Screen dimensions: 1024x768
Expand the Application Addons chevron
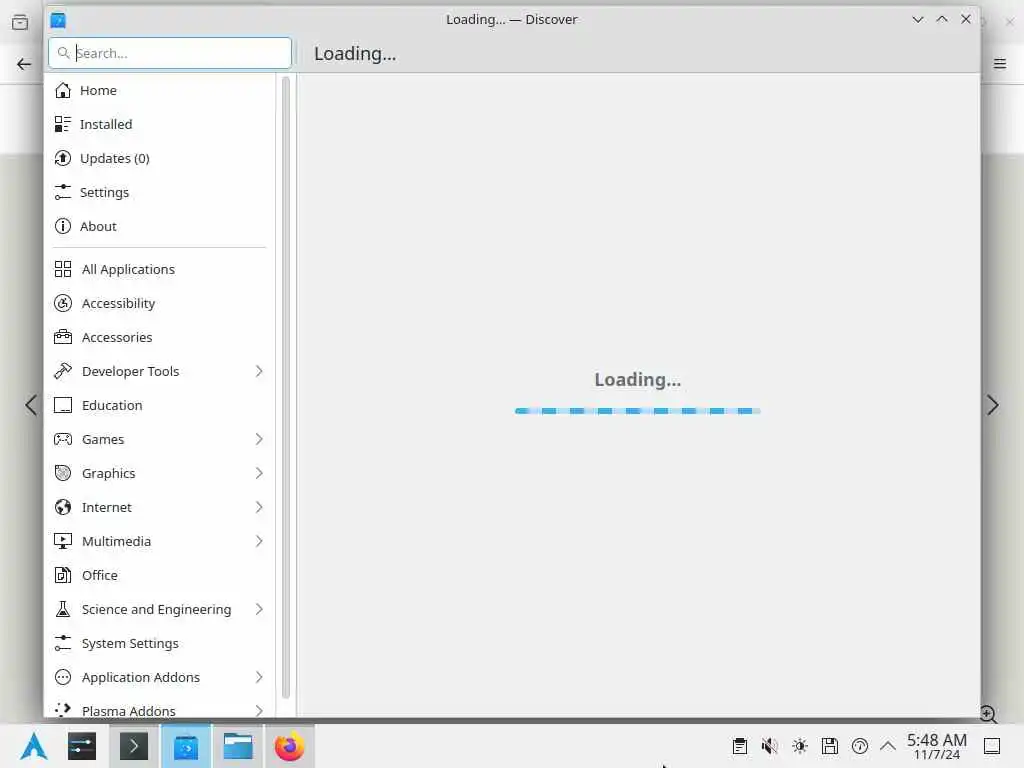coord(259,677)
